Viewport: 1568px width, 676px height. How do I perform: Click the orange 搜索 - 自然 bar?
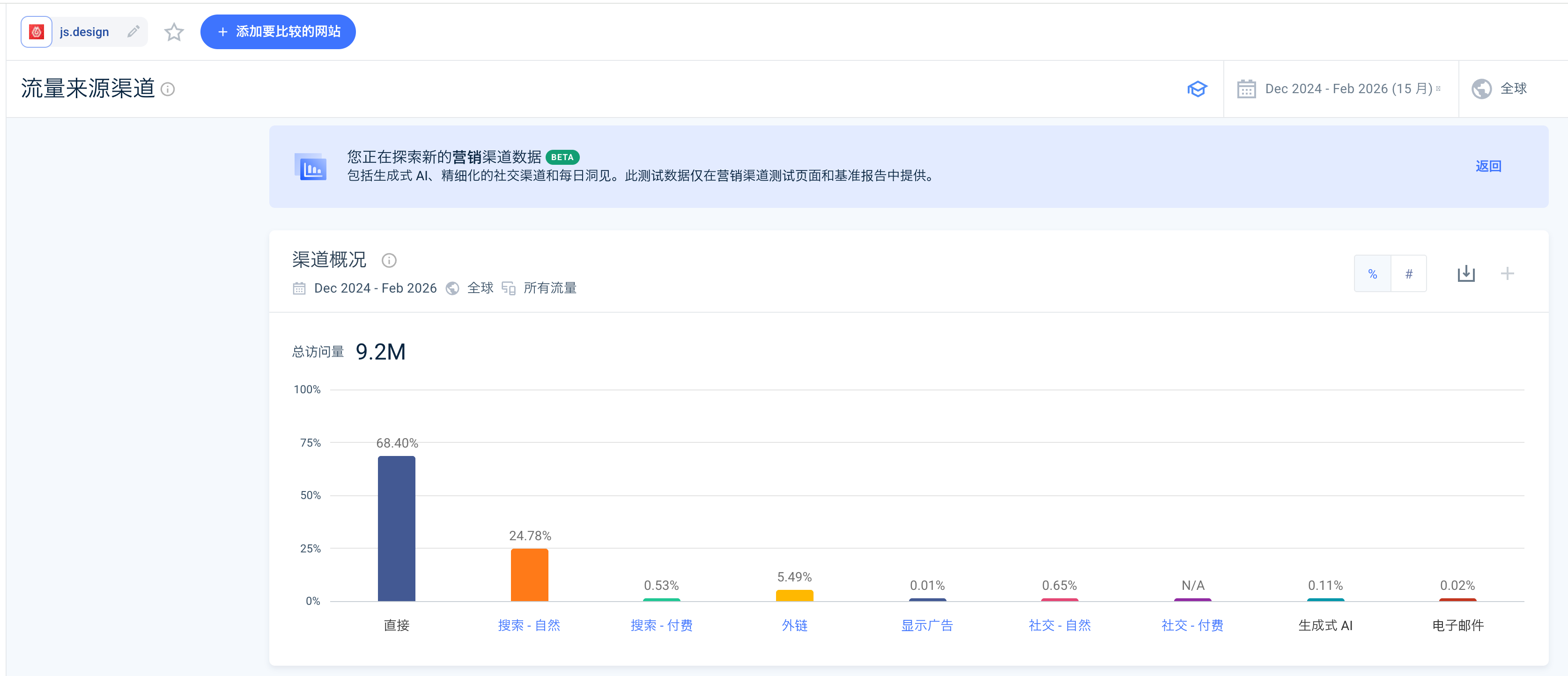tap(529, 574)
